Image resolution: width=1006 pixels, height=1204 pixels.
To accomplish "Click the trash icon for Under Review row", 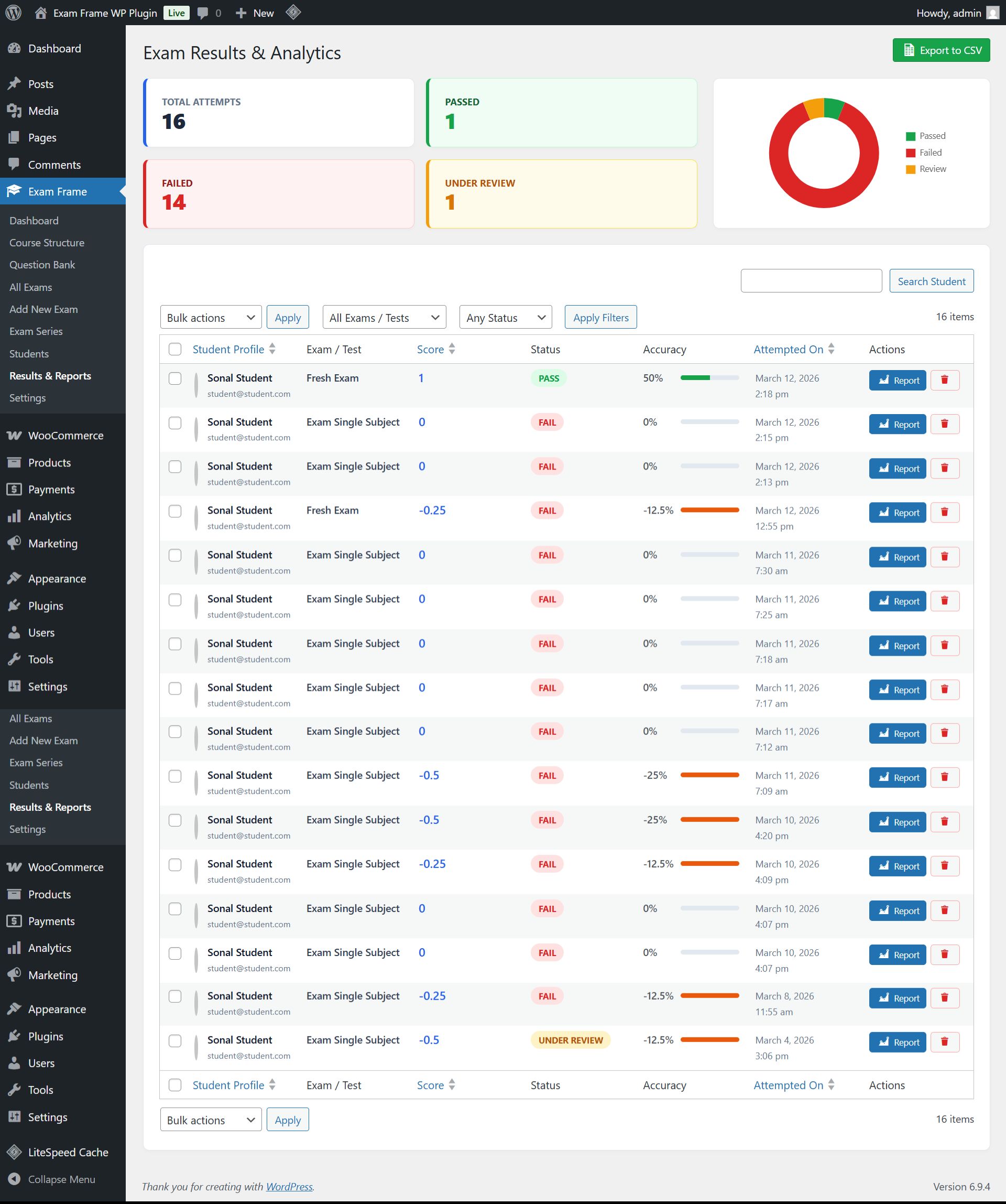I will [x=944, y=1042].
